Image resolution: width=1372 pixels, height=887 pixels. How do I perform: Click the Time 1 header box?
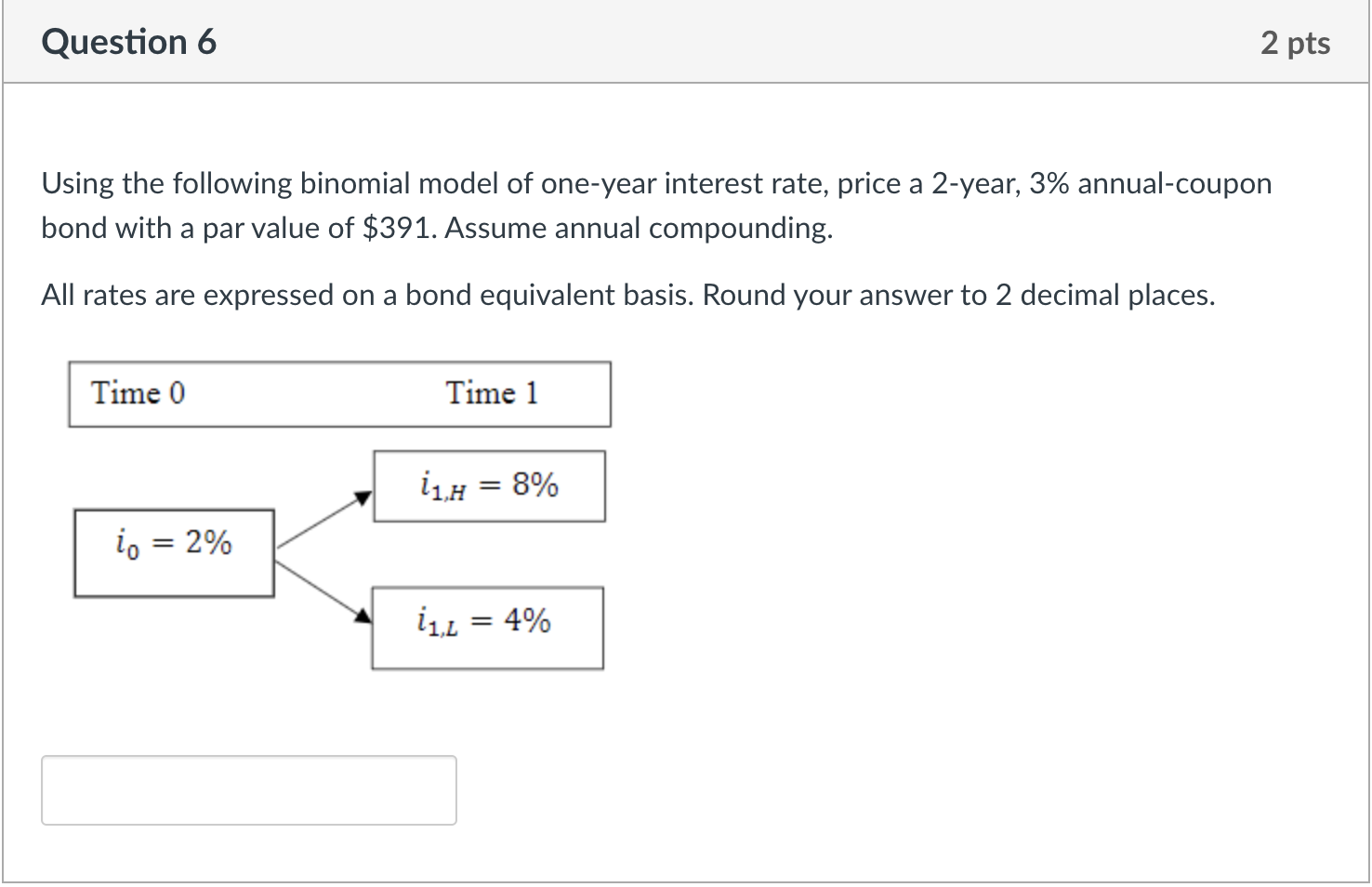[493, 393]
